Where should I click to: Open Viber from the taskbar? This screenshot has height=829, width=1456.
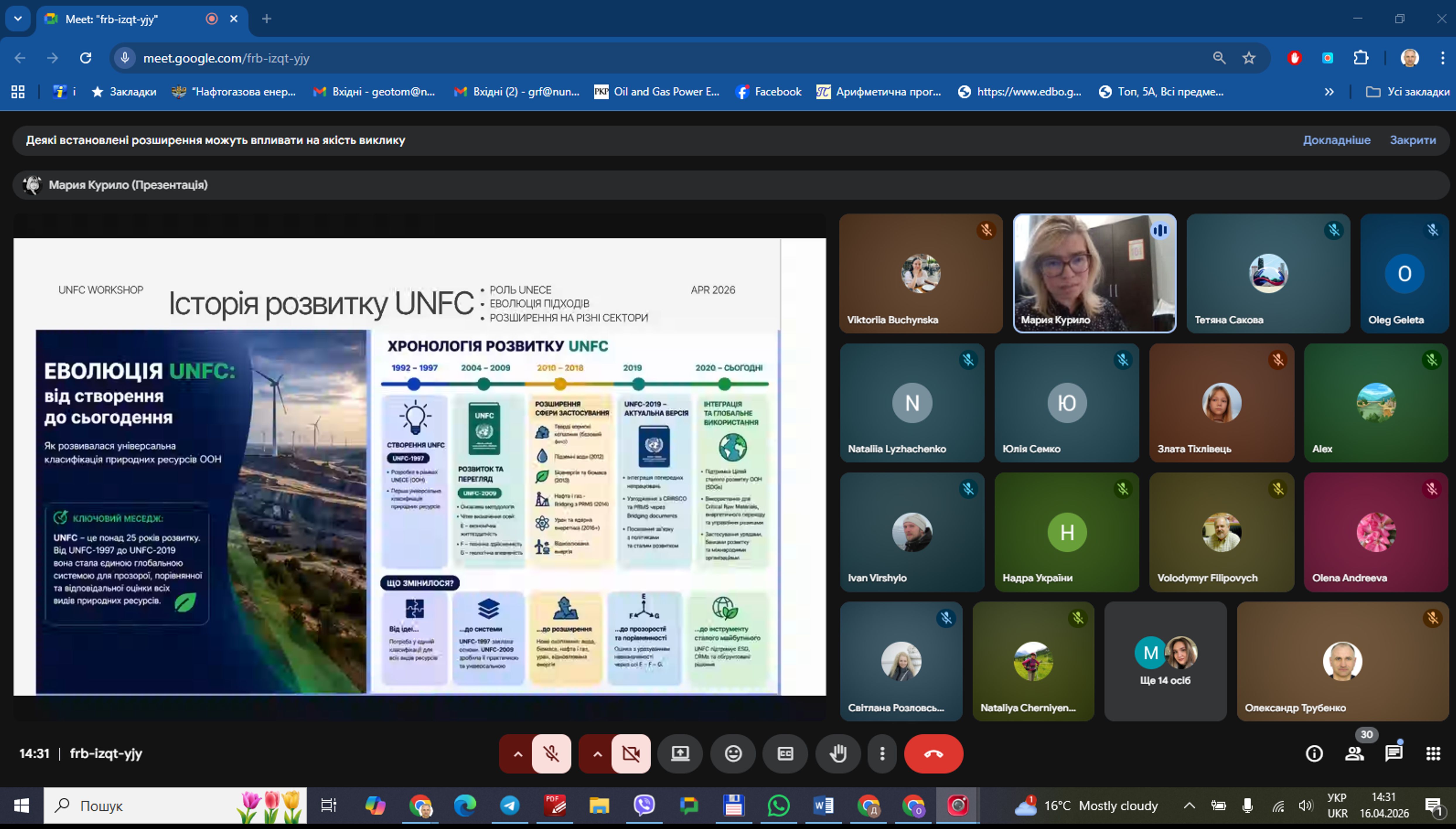pyautogui.click(x=644, y=805)
